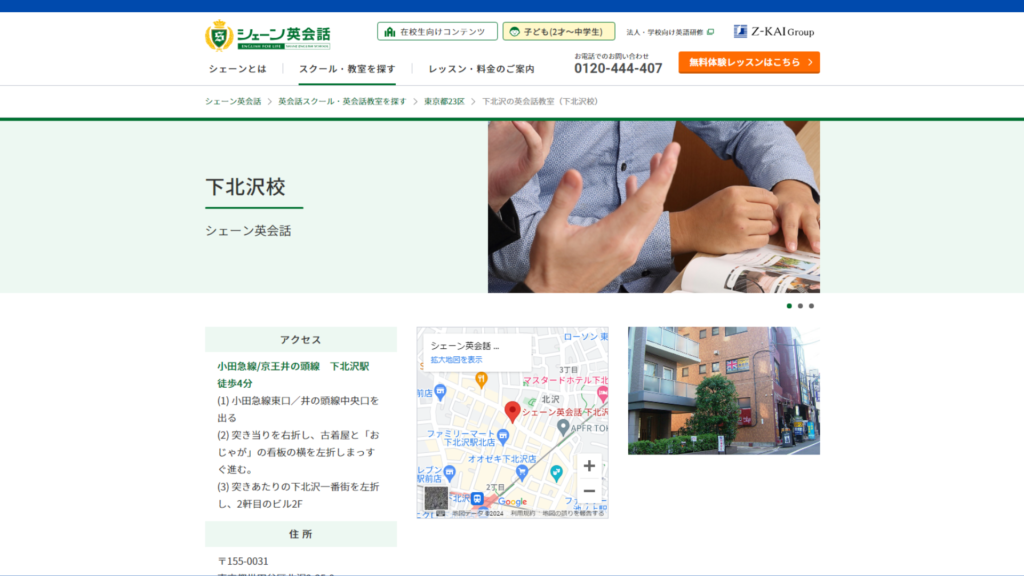Select the second carousel dot
Screen dimensions: 1024x576
[x=800, y=306]
